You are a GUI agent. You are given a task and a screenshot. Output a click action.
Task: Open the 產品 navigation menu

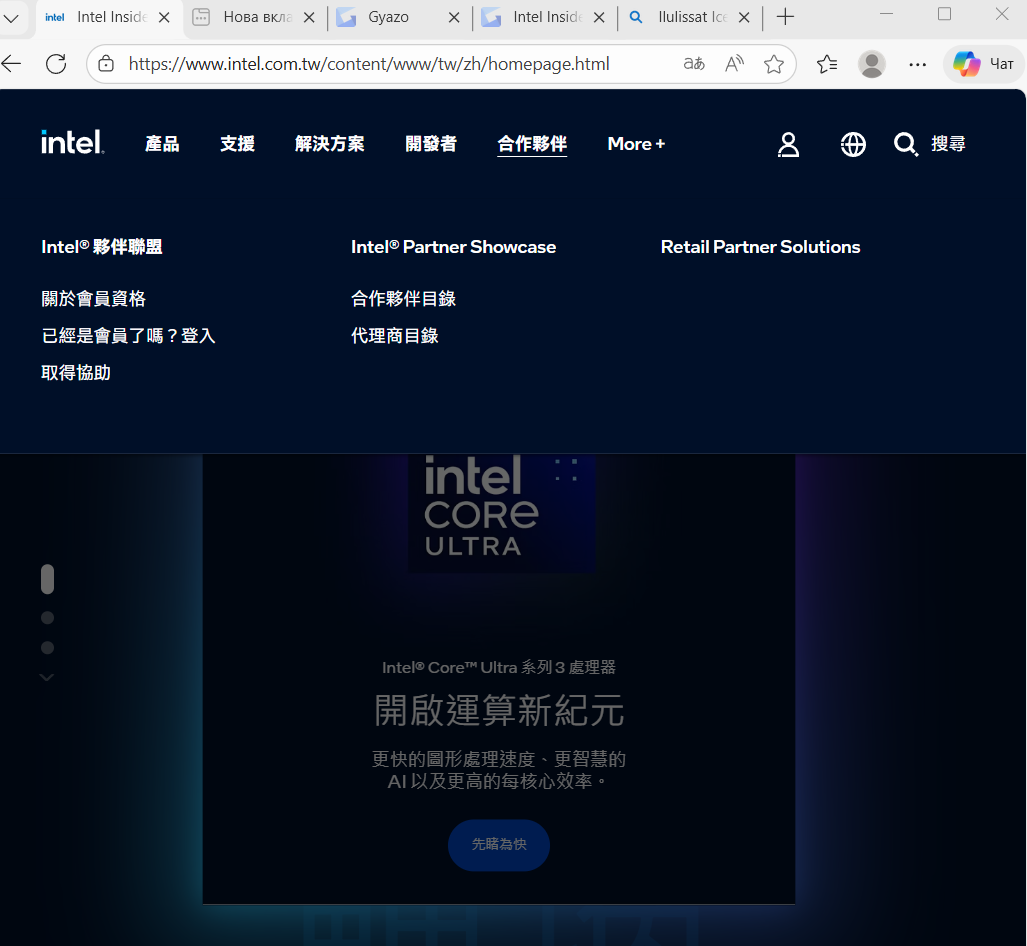162,143
